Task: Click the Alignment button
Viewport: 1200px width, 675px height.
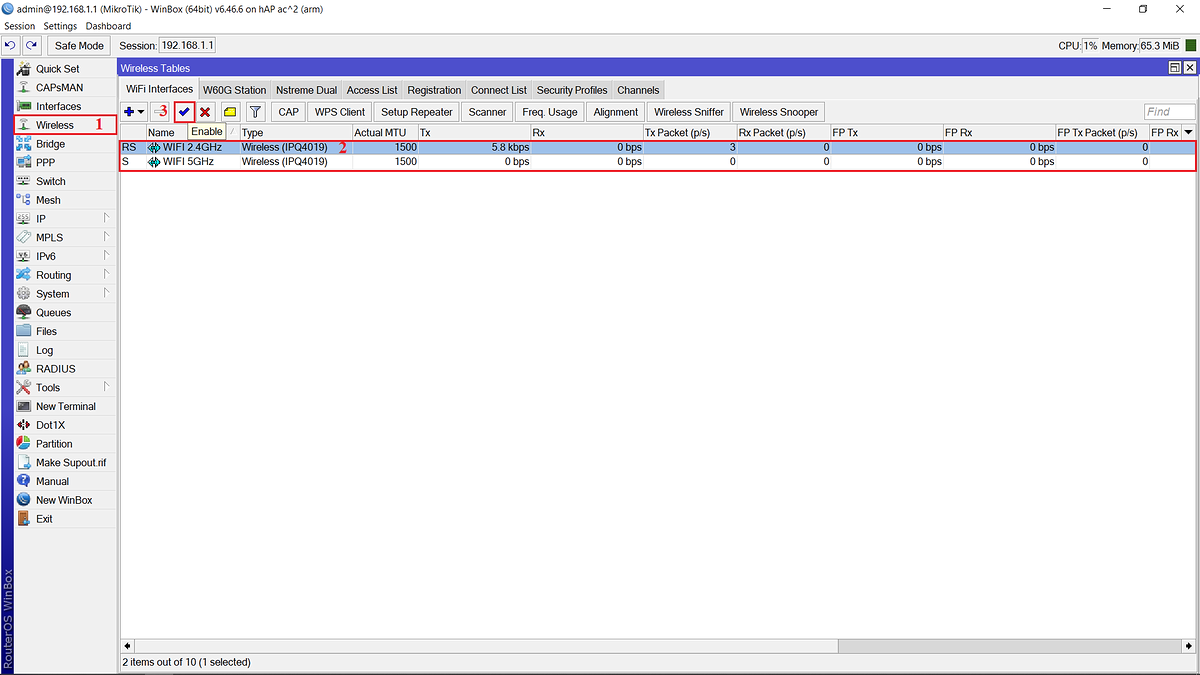Action: [x=615, y=112]
